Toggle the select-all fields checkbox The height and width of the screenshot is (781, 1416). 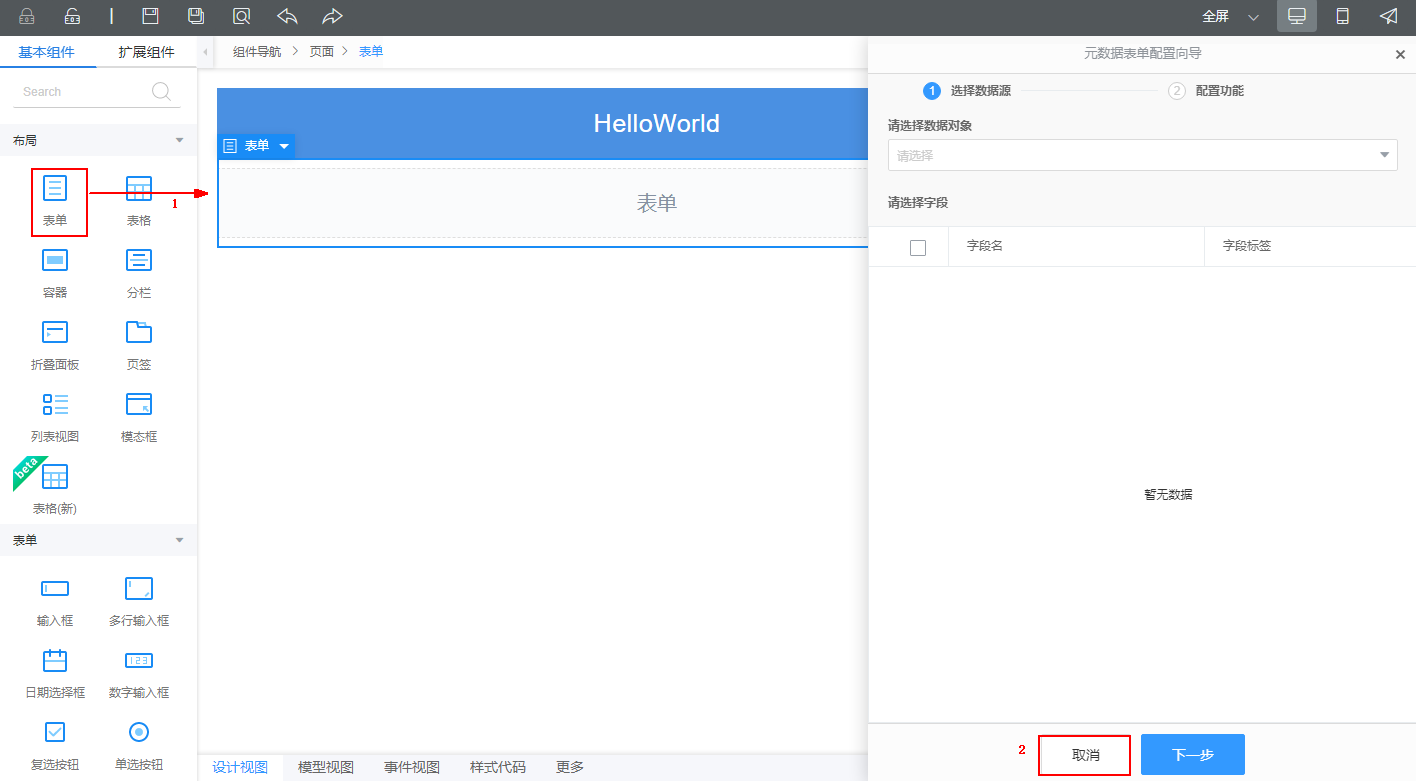918,248
